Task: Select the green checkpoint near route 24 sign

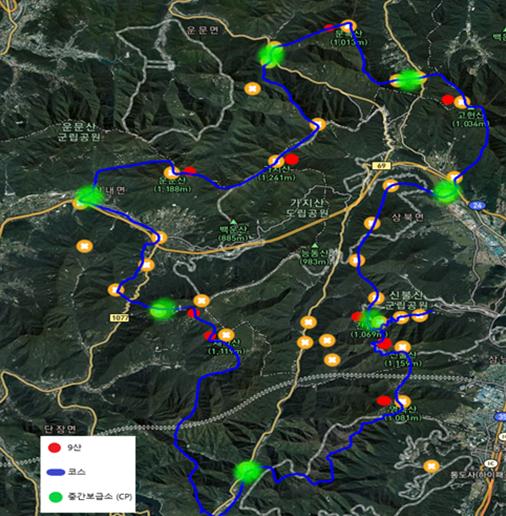Action: [x=447, y=191]
